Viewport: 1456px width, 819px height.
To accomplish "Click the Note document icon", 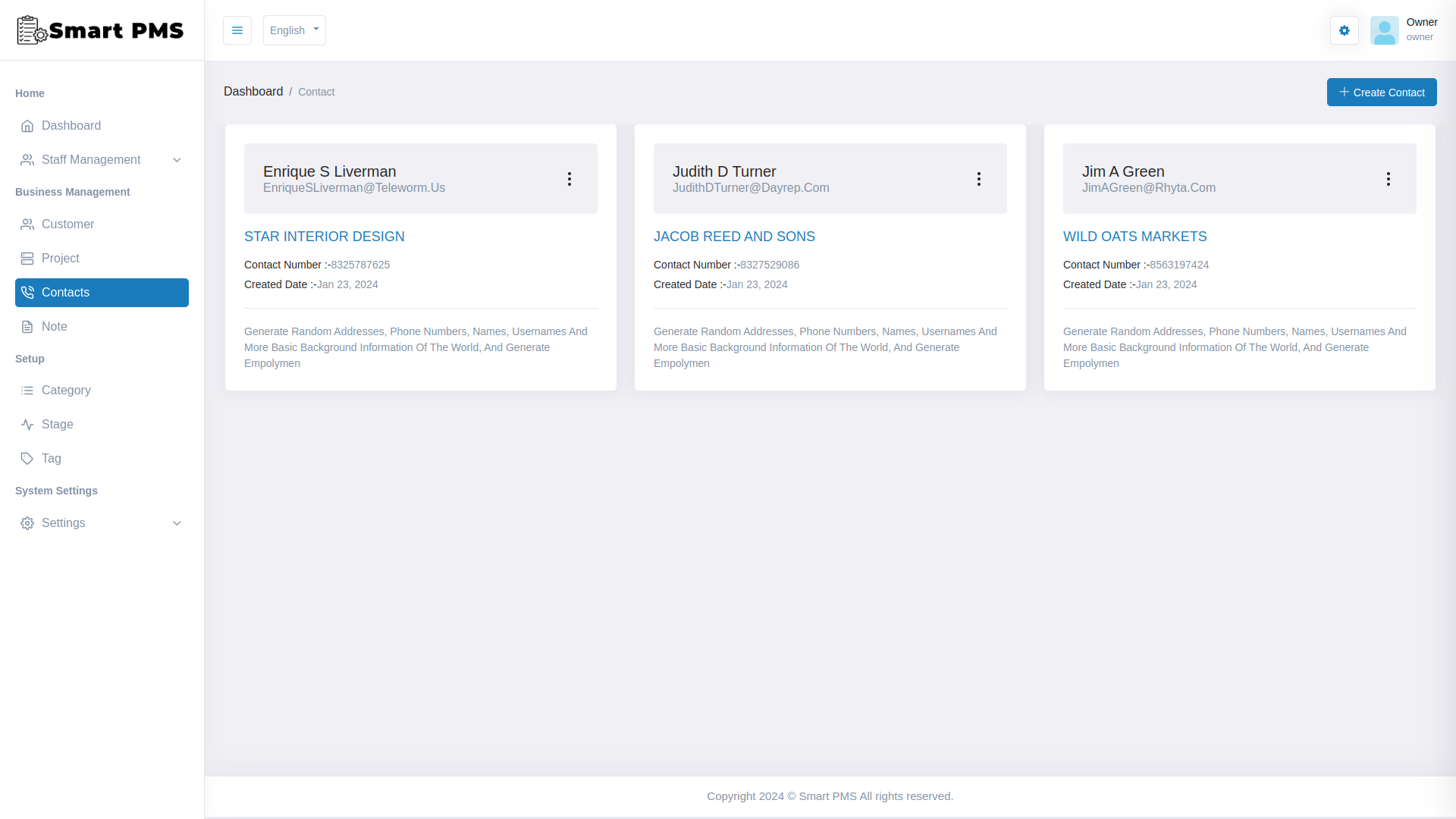I will pyautogui.click(x=27, y=326).
